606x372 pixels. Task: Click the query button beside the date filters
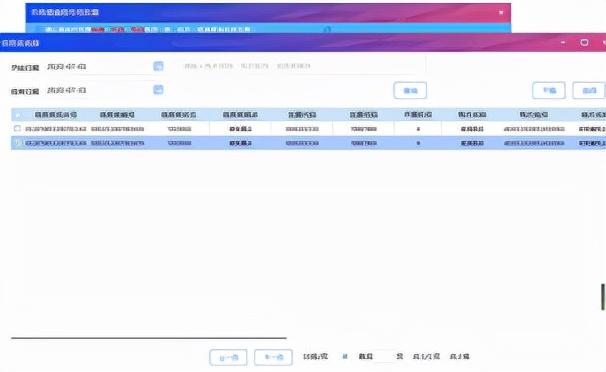click(x=410, y=90)
